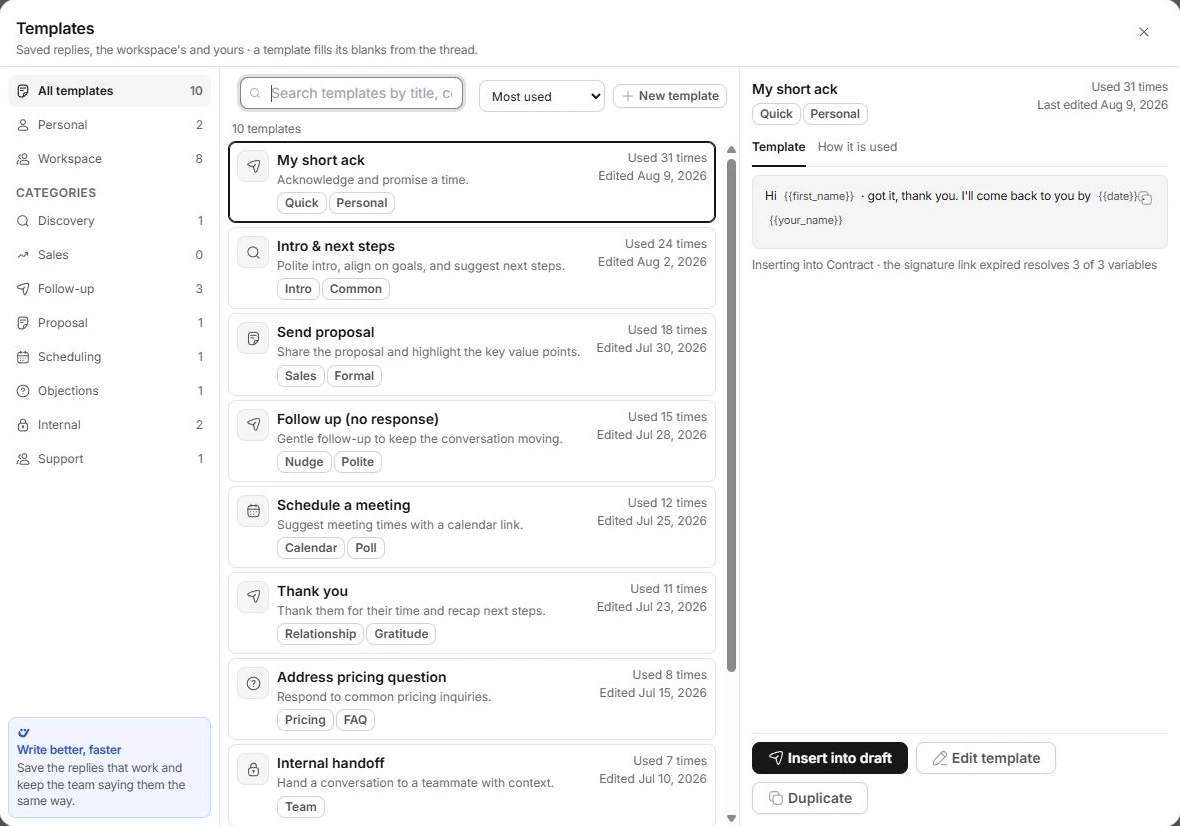Switch to the How it is used tab
The width and height of the screenshot is (1180, 826).
click(857, 147)
